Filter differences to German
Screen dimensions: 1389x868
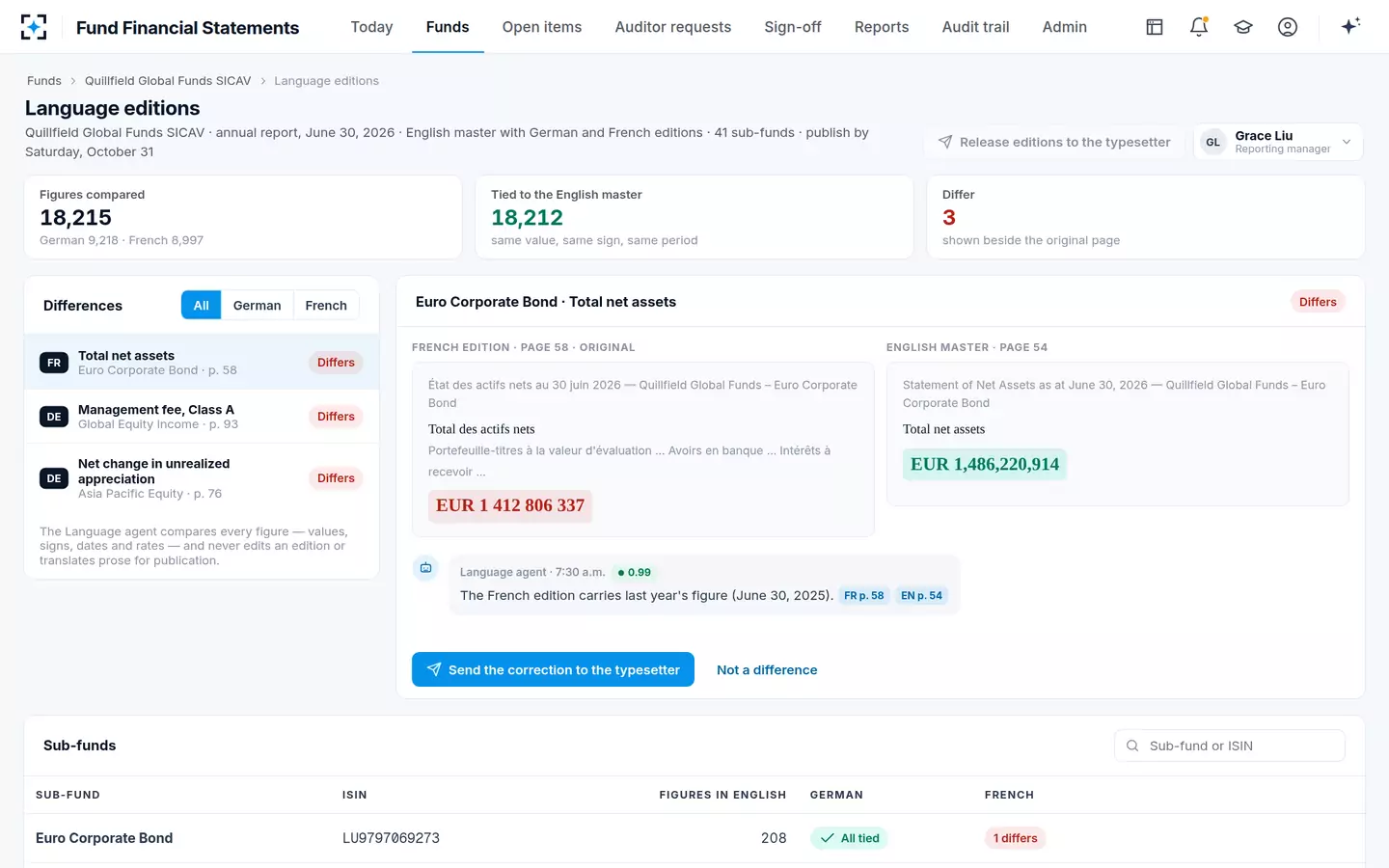[257, 305]
